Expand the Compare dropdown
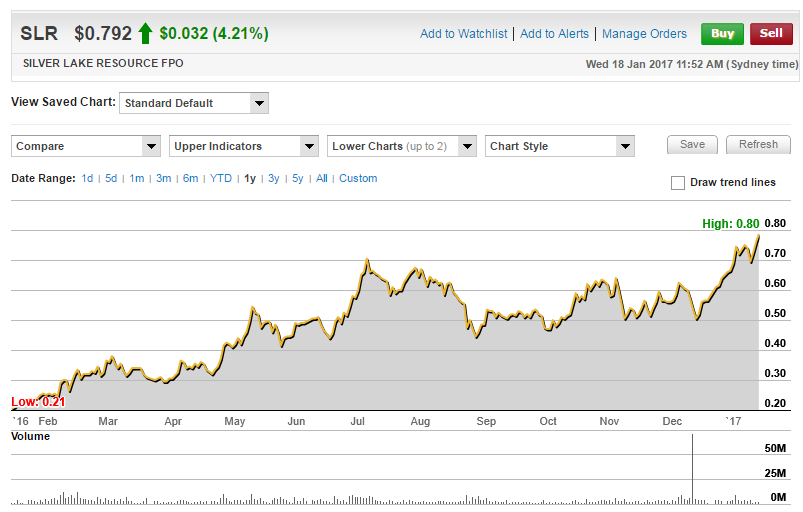Viewport: 803px width, 512px height. tap(86, 146)
